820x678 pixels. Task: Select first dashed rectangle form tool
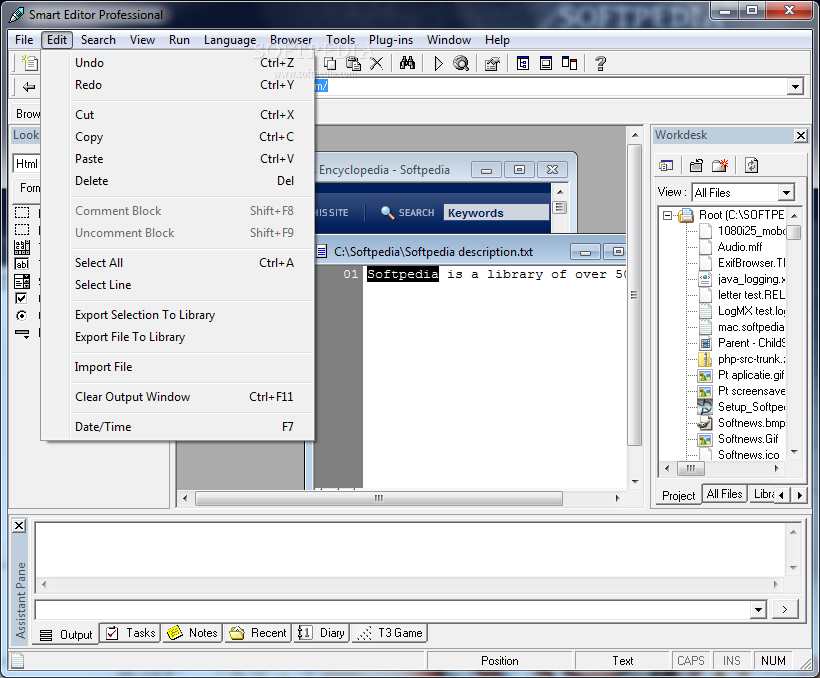[22, 212]
